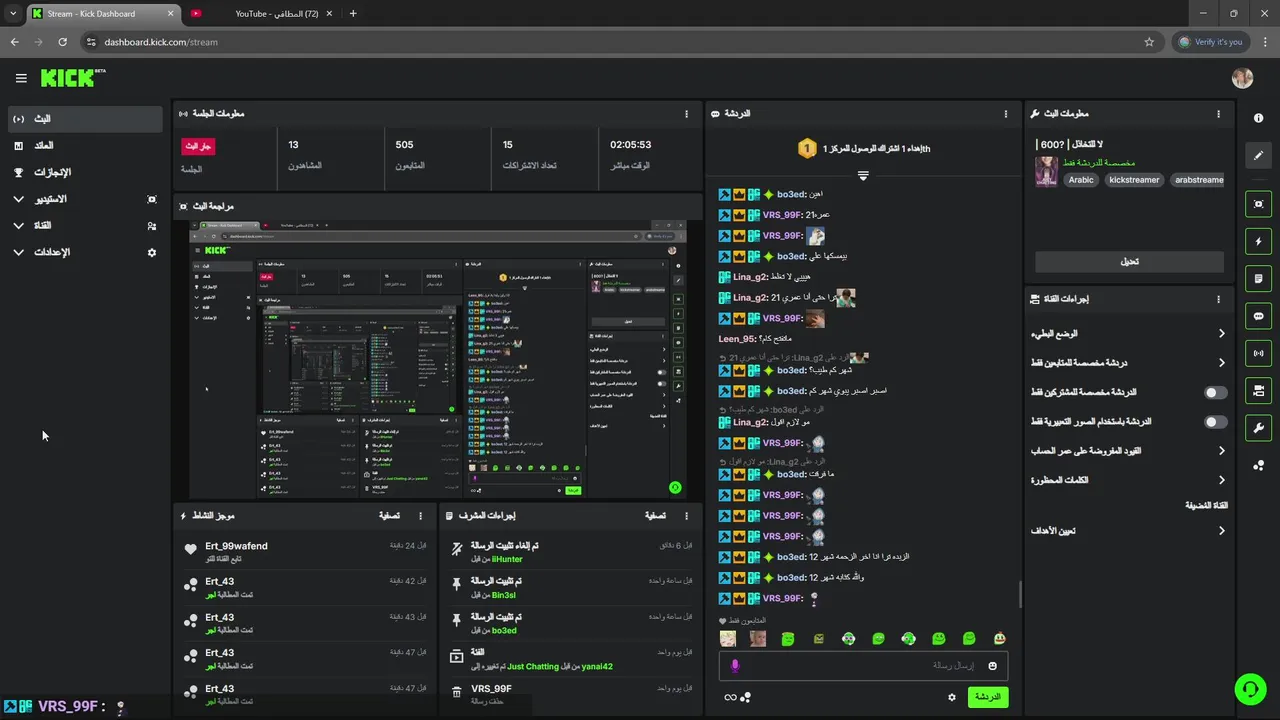Open channel actions panel kebab menu
The width and height of the screenshot is (1280, 720).
(1218, 299)
